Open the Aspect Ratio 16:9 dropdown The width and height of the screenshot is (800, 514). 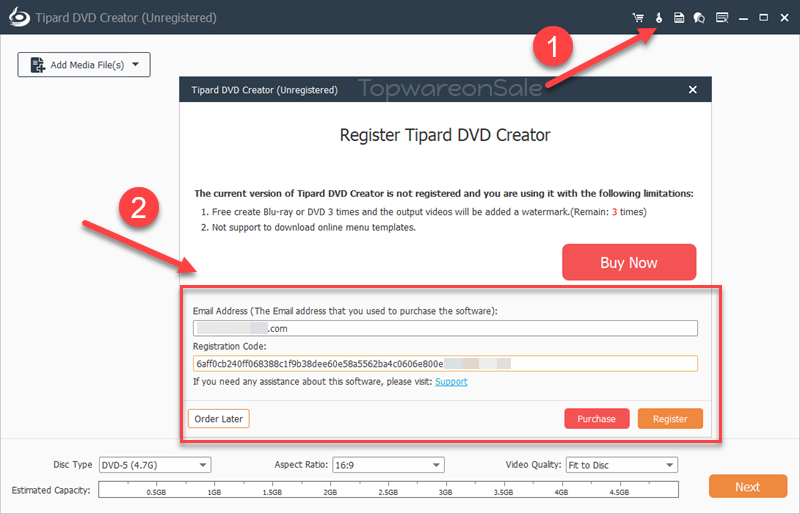388,465
